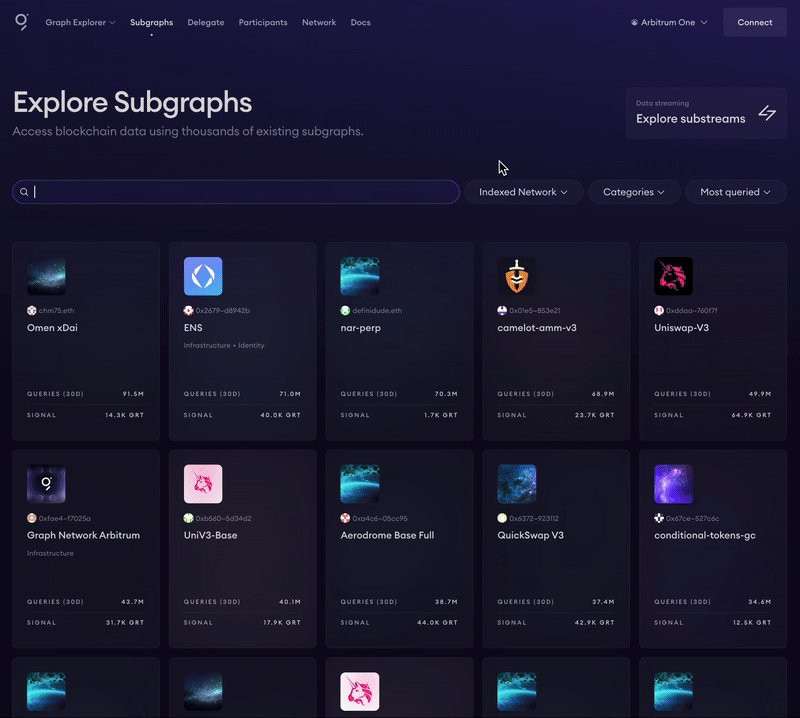Click the conditional-tokens-gc purple icon
Screen dimensions: 800x718
673,484
